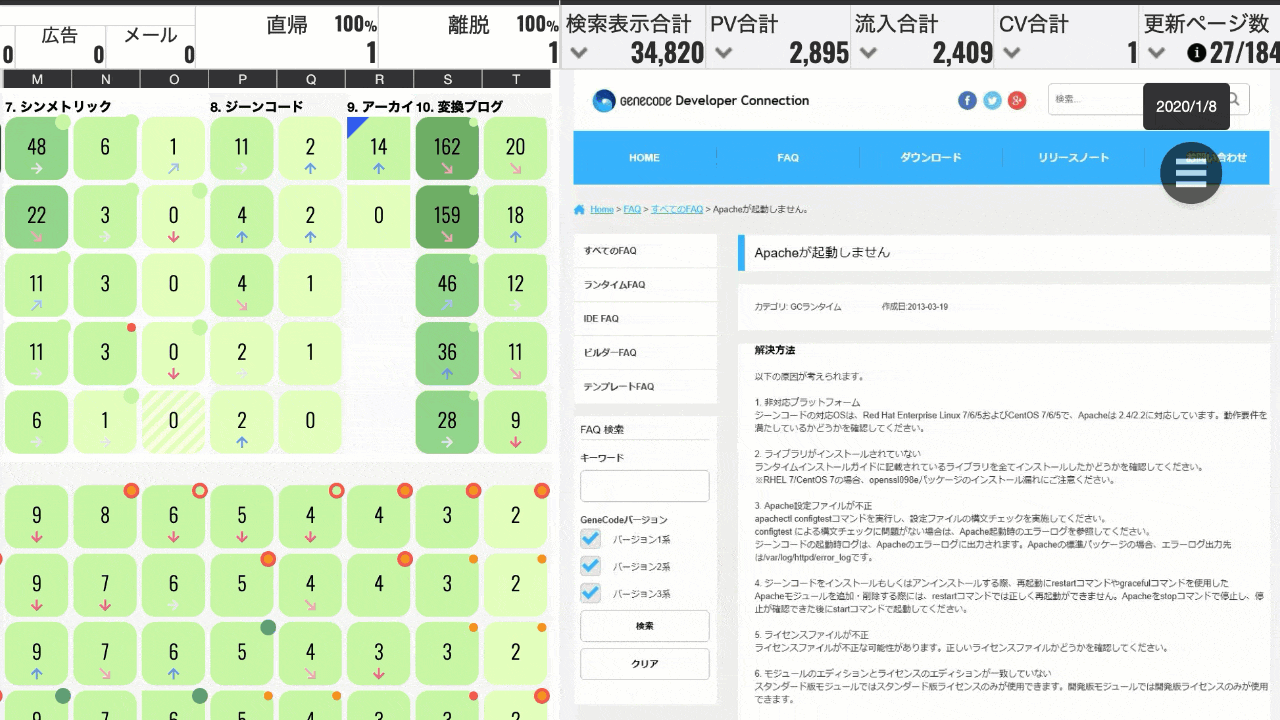Open the round hamburger menu button
1280x720 pixels.
[1191, 173]
